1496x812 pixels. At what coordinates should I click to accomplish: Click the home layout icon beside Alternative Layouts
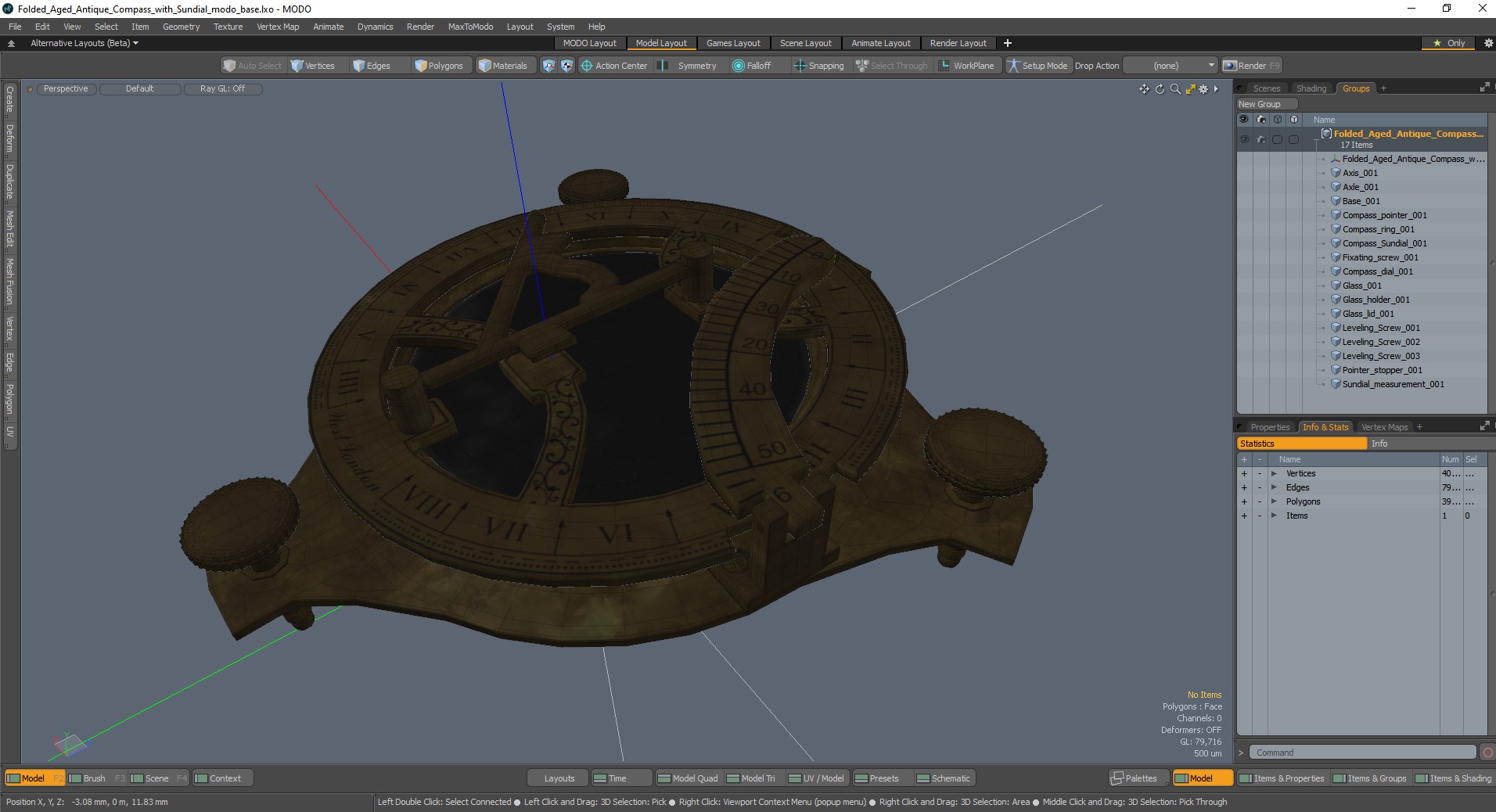[x=11, y=43]
